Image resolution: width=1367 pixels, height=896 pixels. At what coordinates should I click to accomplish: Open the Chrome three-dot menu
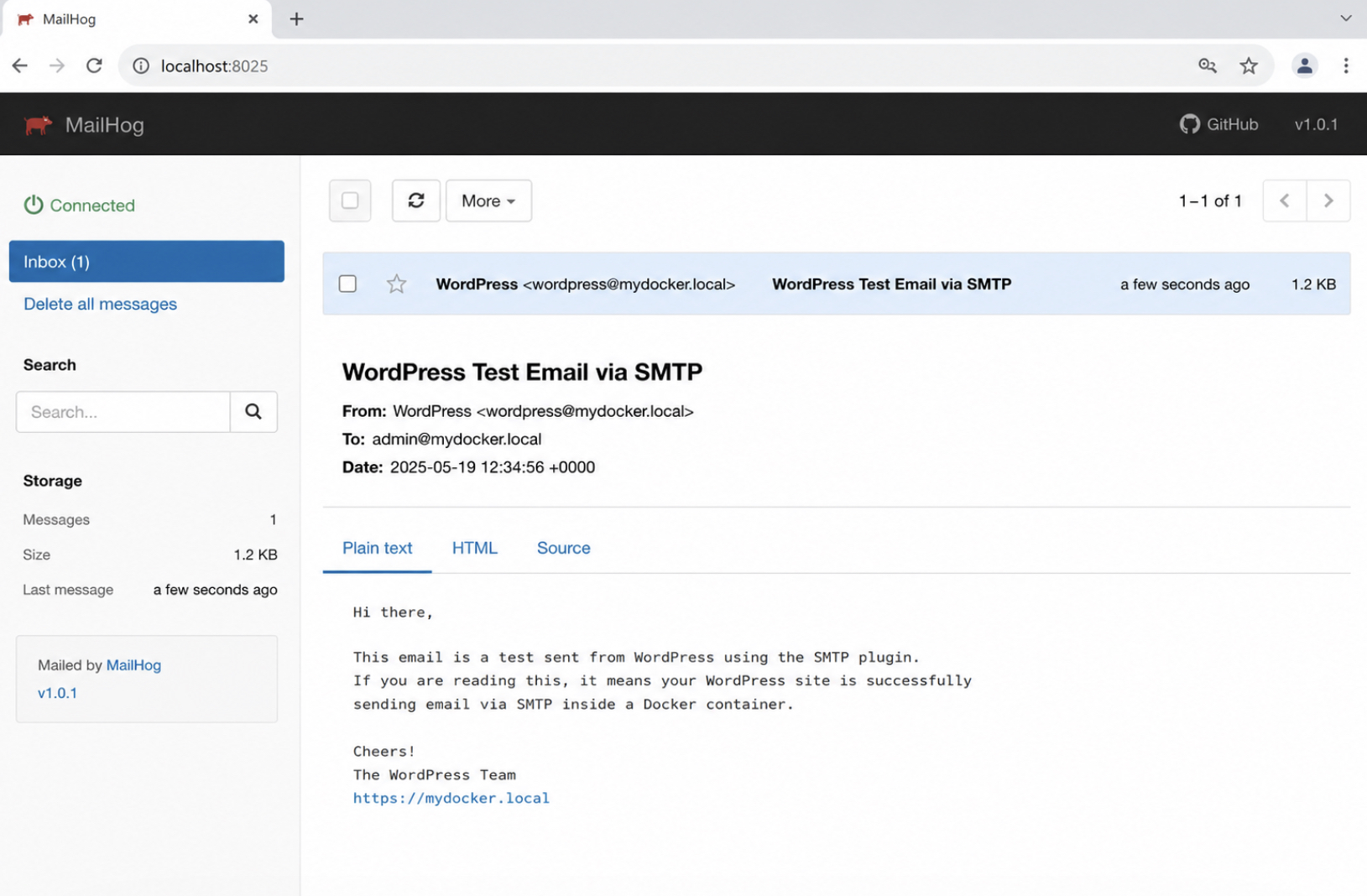(x=1346, y=65)
